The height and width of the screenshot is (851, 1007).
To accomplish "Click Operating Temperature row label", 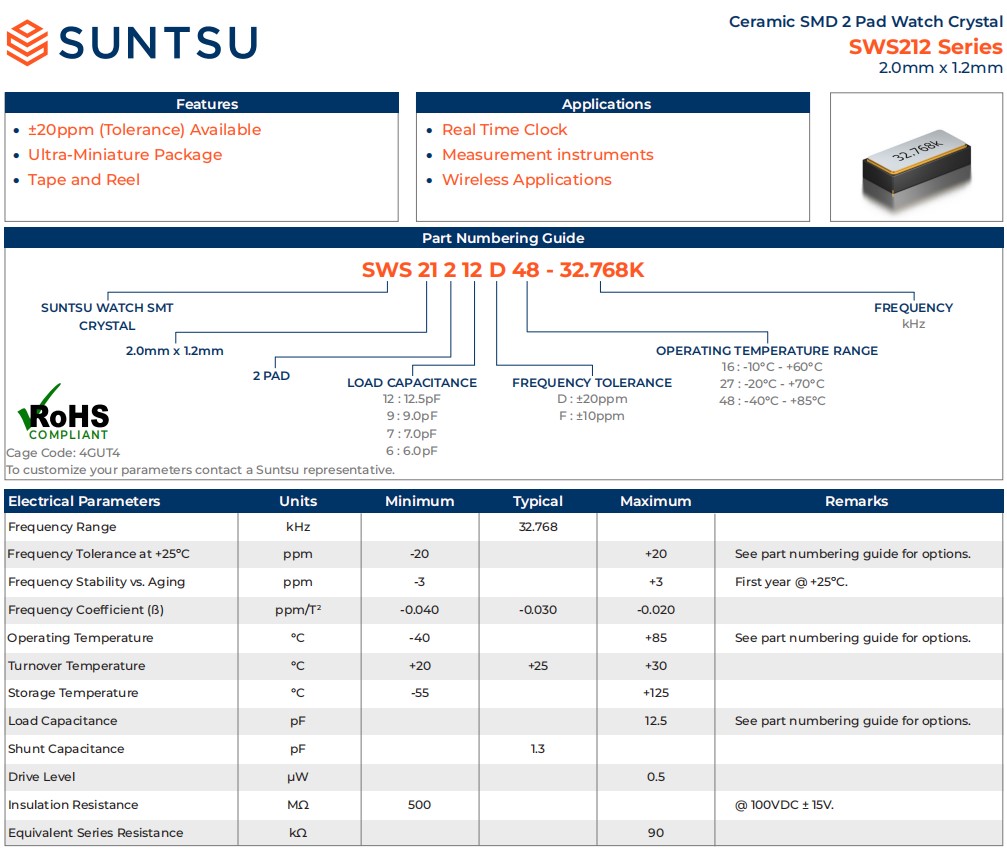I will tap(81, 638).
